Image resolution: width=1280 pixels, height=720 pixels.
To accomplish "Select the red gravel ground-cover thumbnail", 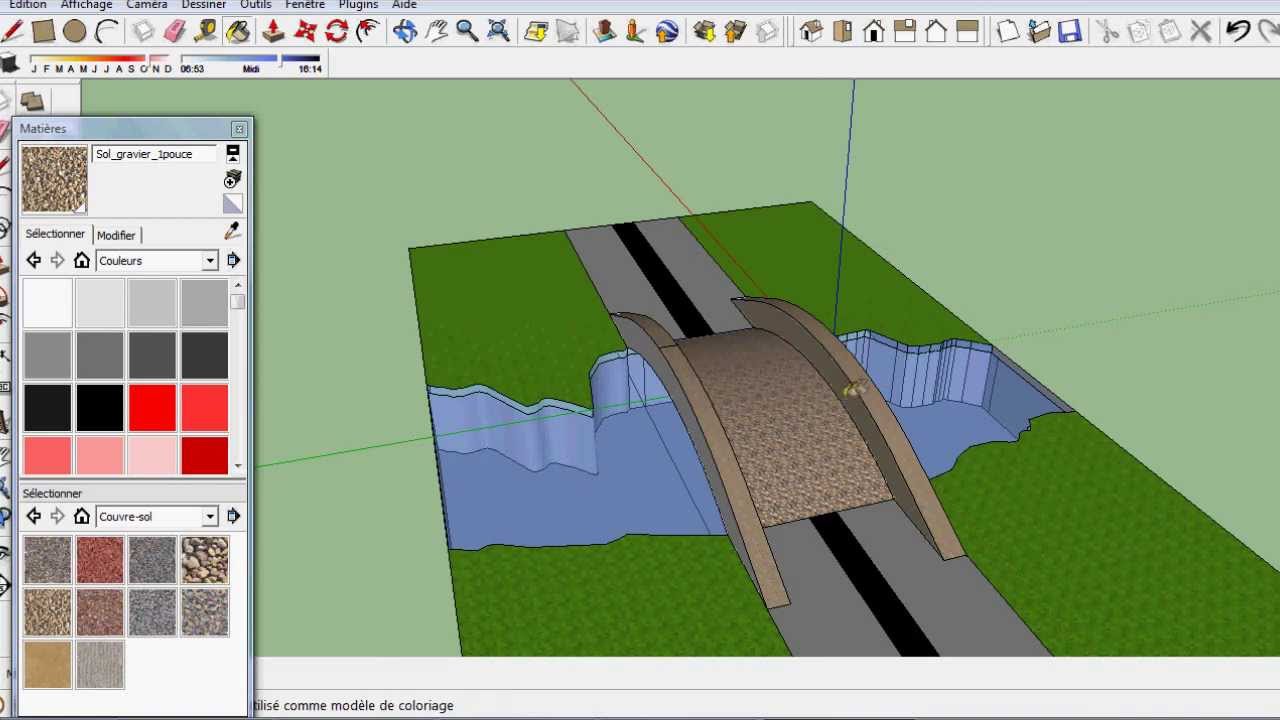I will coord(100,560).
